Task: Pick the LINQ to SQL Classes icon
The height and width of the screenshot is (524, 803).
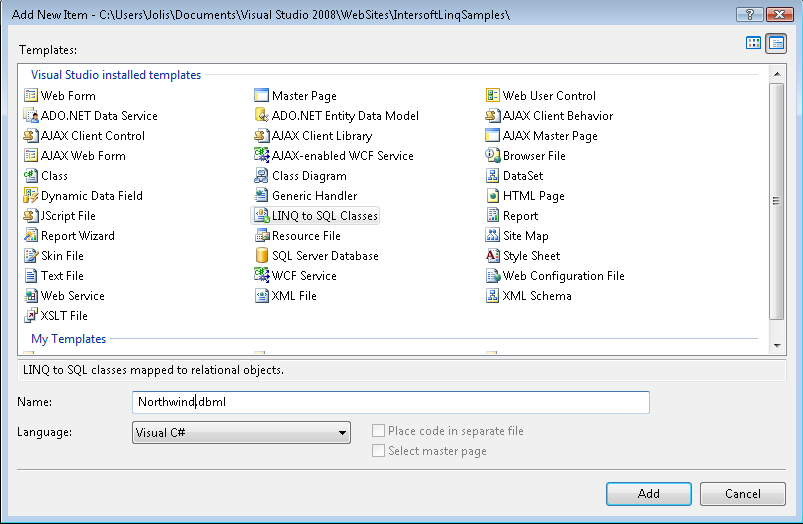Action: point(262,215)
